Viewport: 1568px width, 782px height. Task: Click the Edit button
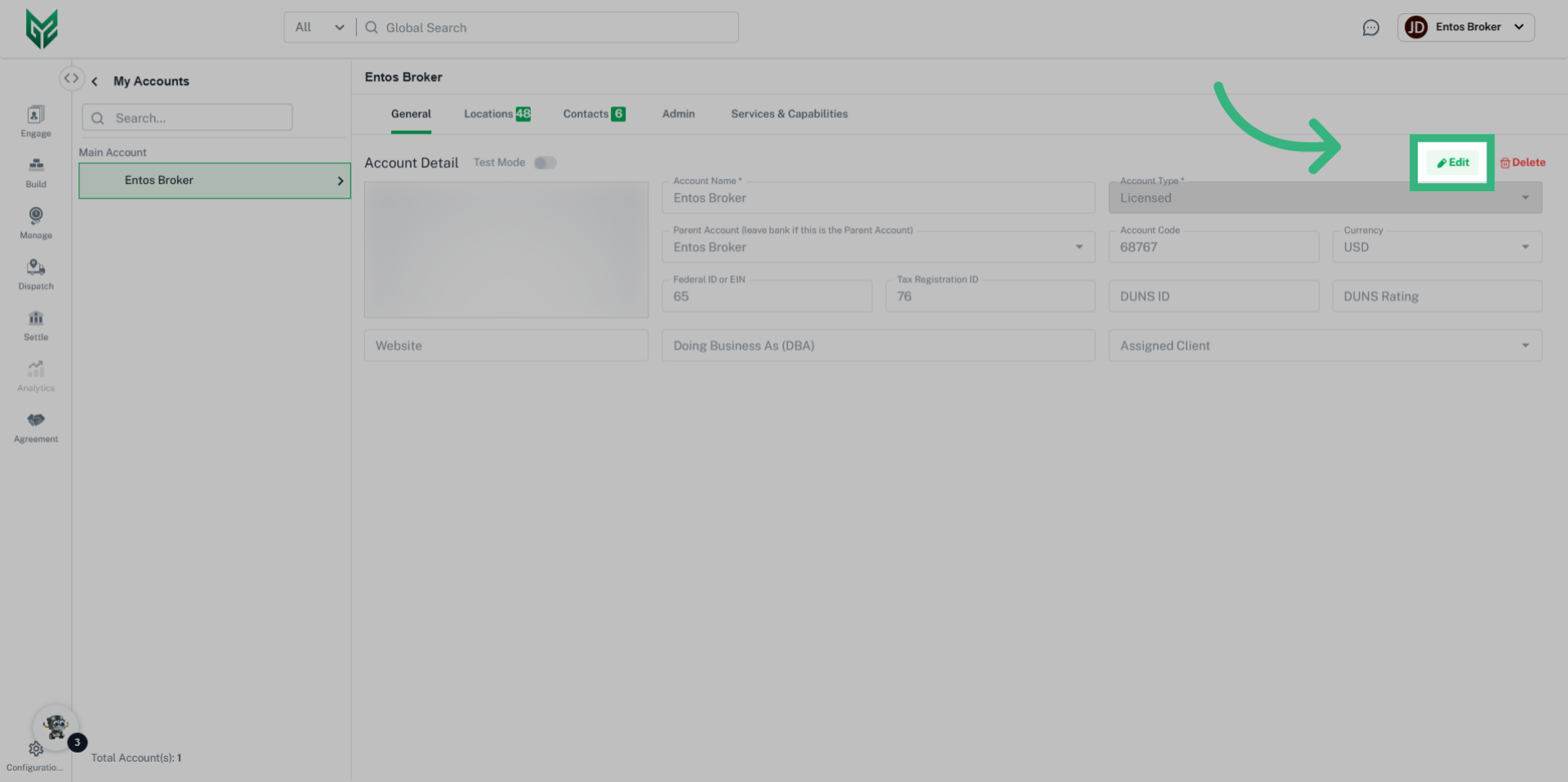pyautogui.click(x=1452, y=163)
